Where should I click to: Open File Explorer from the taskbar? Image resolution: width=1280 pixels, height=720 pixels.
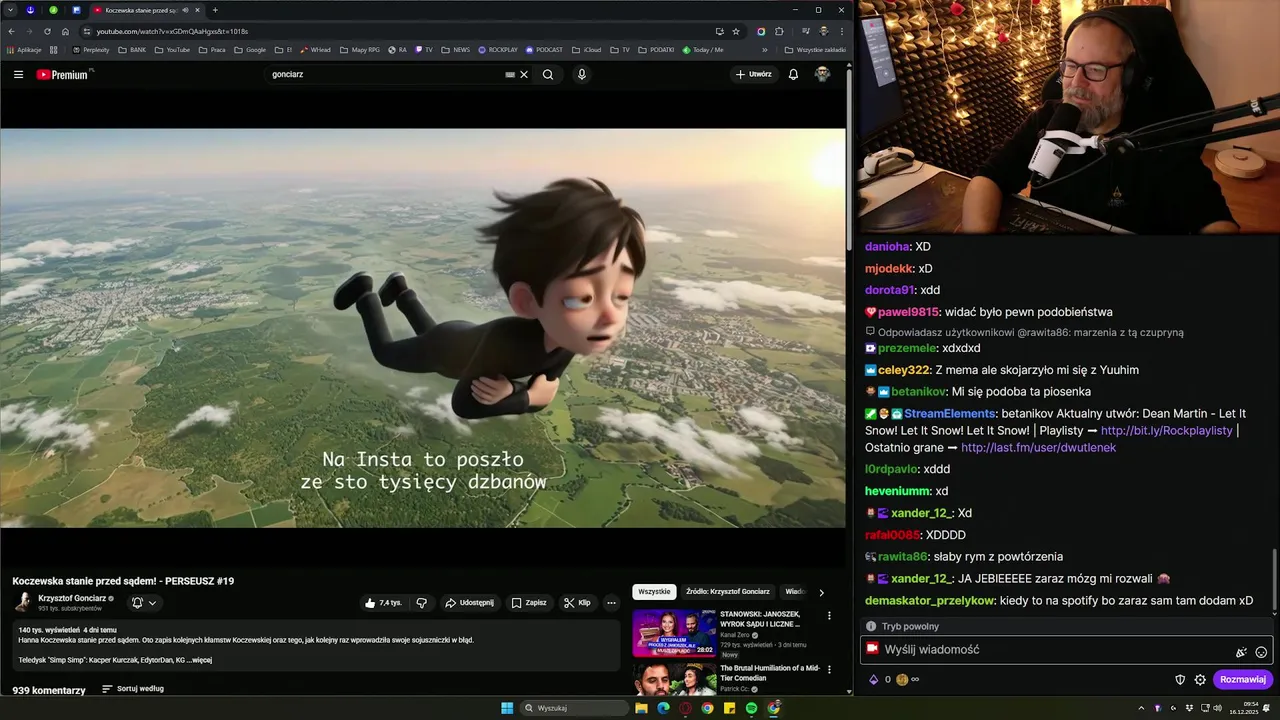[x=641, y=708]
